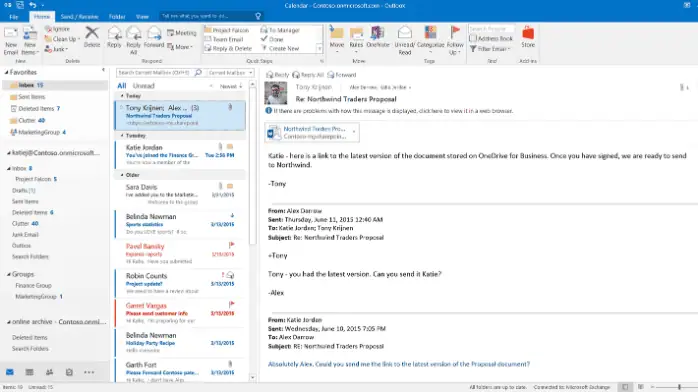This screenshot has width=698, height=392.
Task: Click Reply All in the ribbon
Action: coord(133,40)
